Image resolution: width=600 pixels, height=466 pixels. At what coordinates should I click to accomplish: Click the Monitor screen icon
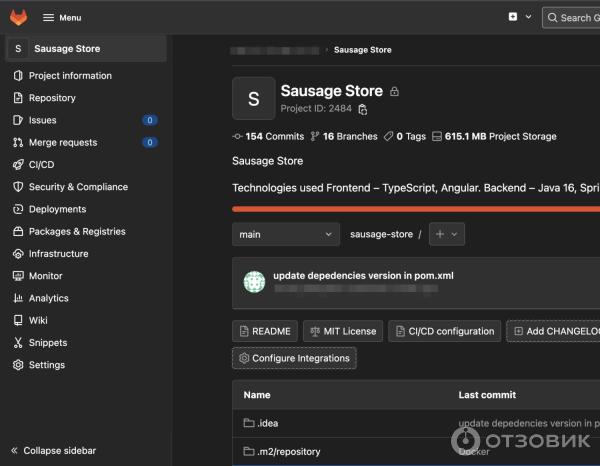pyautogui.click(x=18, y=276)
